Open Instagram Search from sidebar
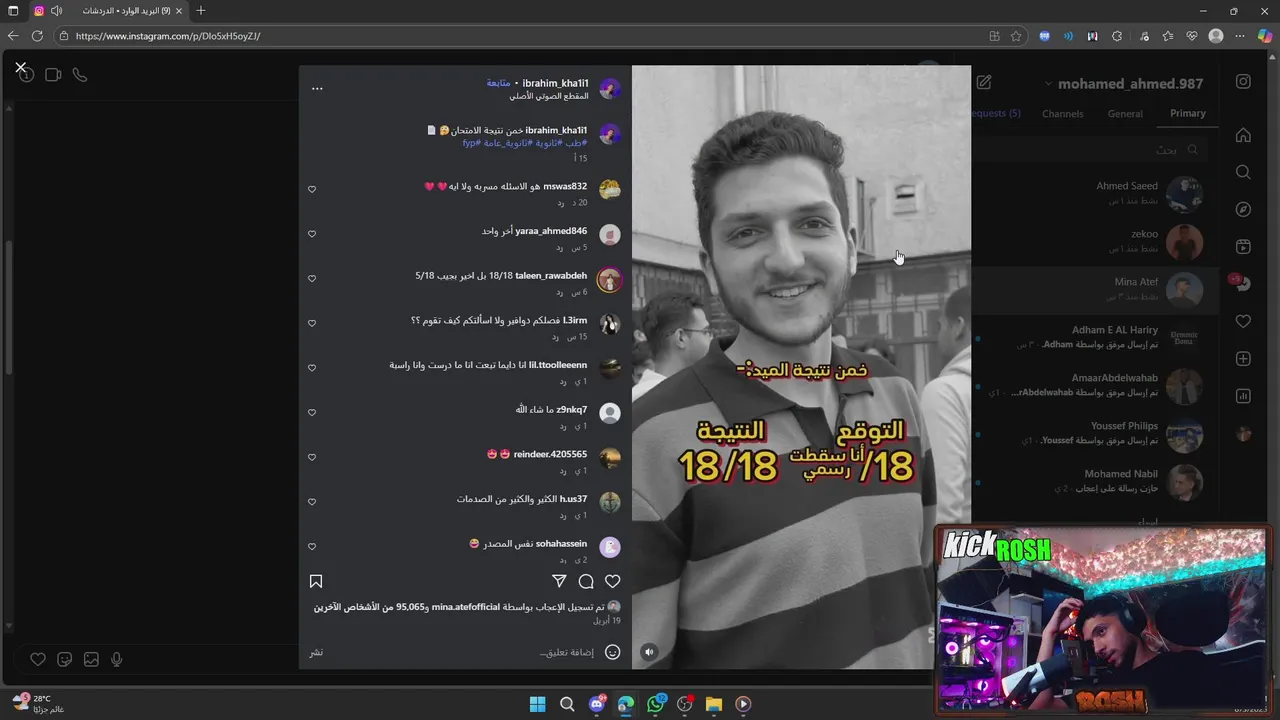This screenshot has width=1280, height=720. [x=1243, y=172]
